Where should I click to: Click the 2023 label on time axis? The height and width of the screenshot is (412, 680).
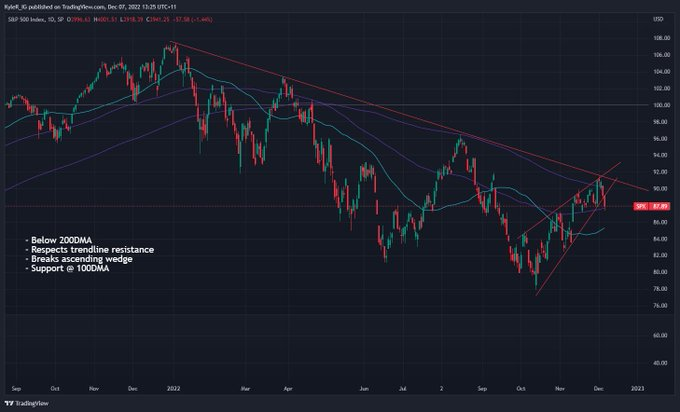click(638, 389)
